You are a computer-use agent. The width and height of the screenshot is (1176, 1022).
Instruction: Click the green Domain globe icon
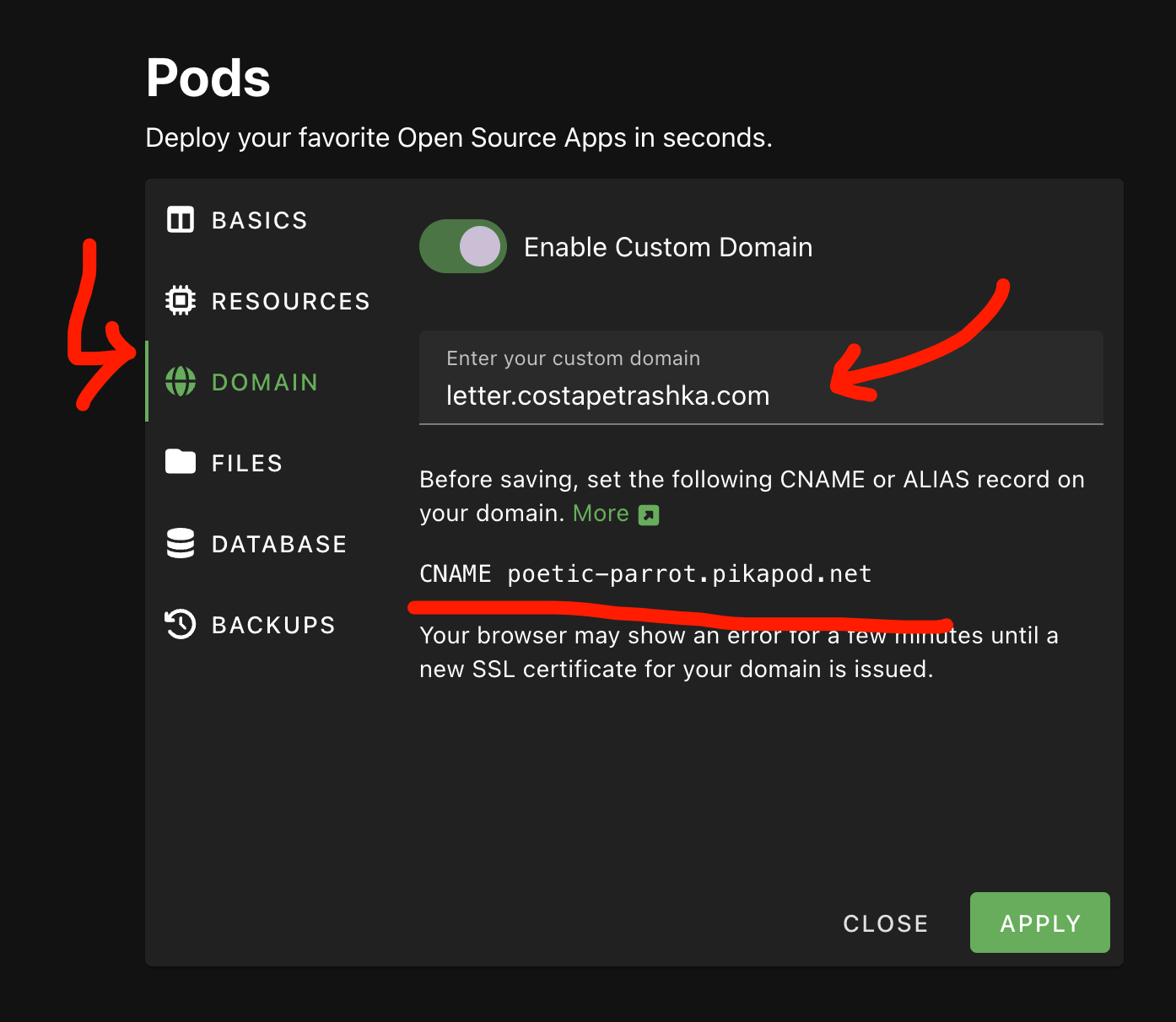(x=181, y=382)
